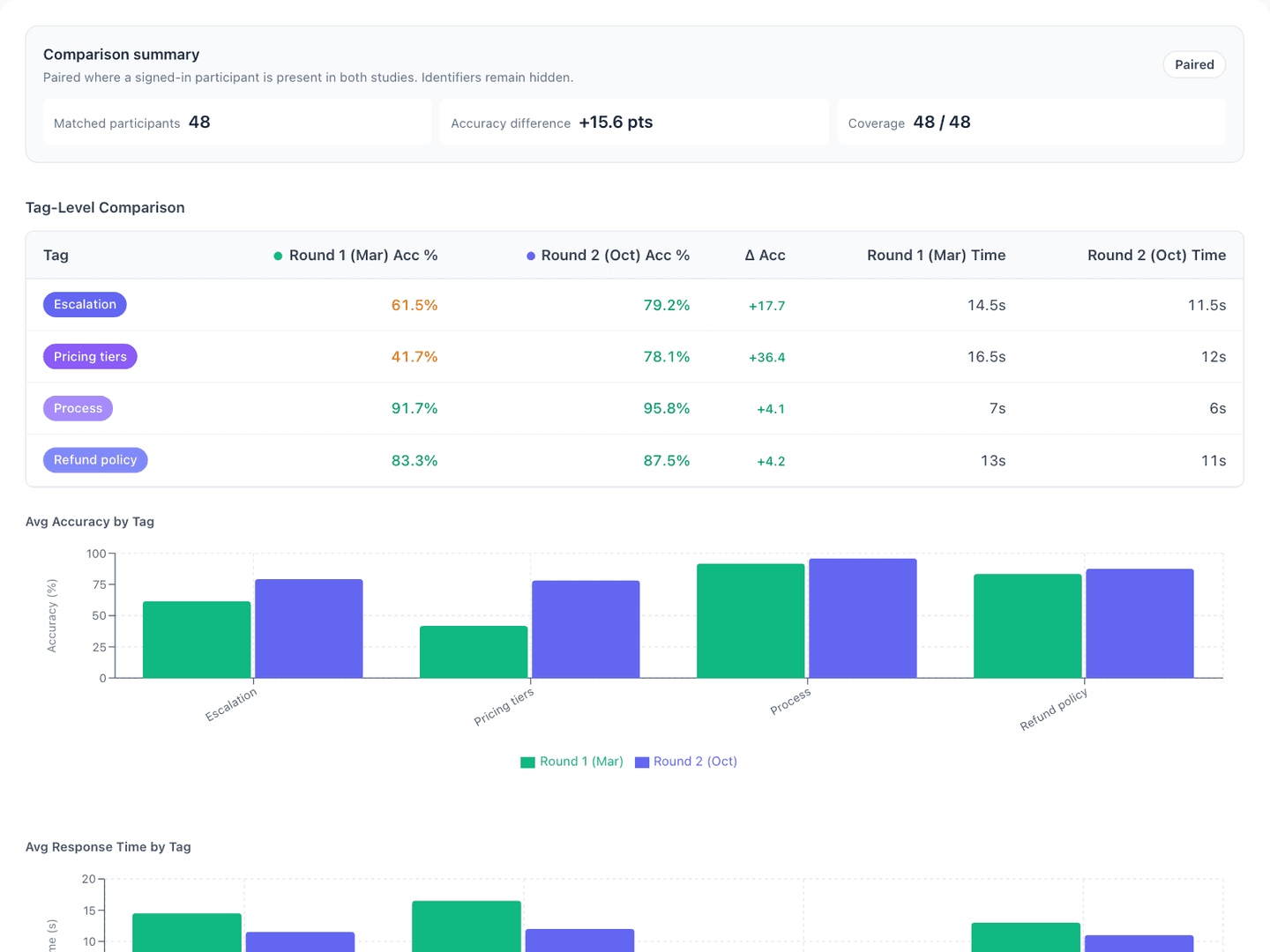Screen dimensions: 1270x952
Task: Click the Δ Acc column header
Action: [765, 256]
